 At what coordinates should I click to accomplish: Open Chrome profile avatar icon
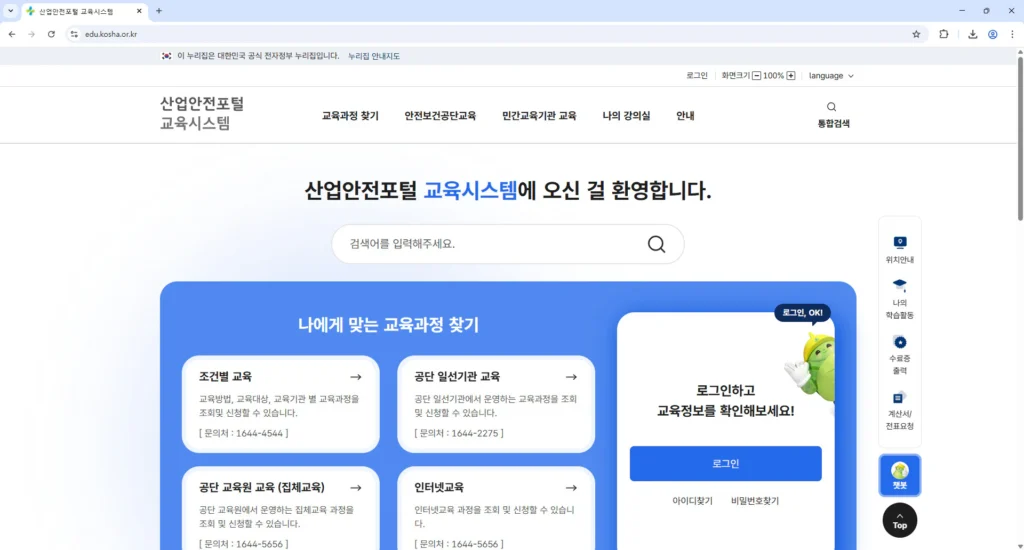tap(992, 34)
